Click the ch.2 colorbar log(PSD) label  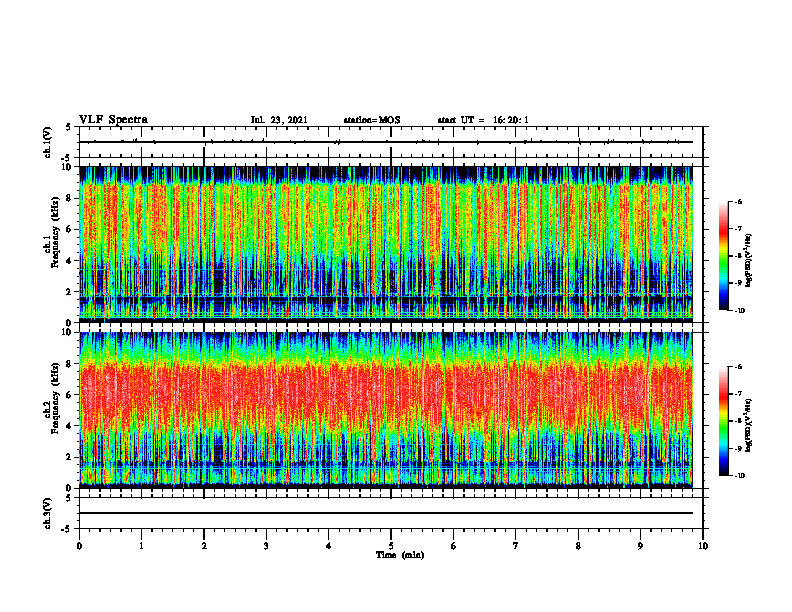coord(749,426)
